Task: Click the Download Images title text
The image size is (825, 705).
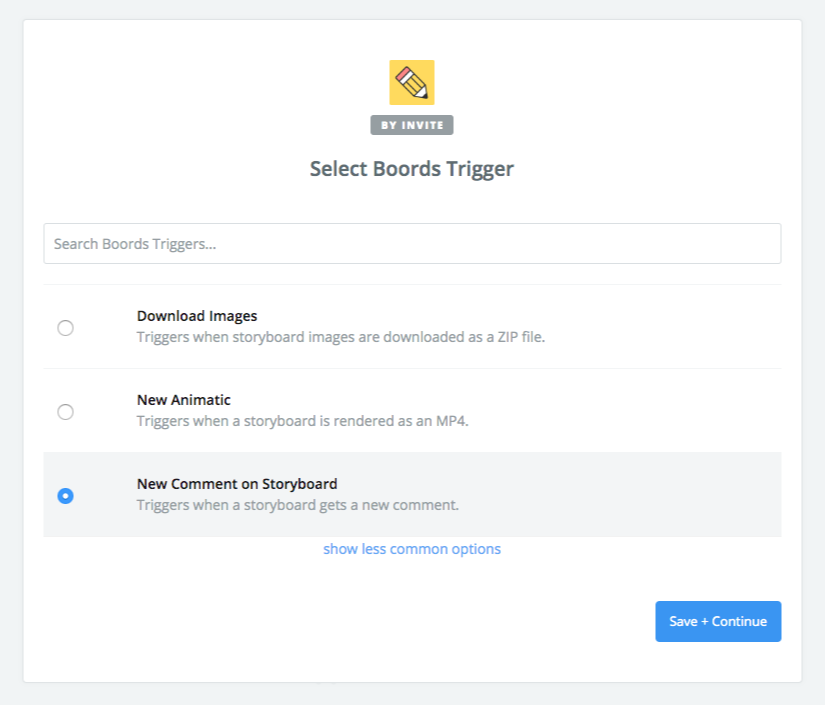Action: [x=197, y=316]
